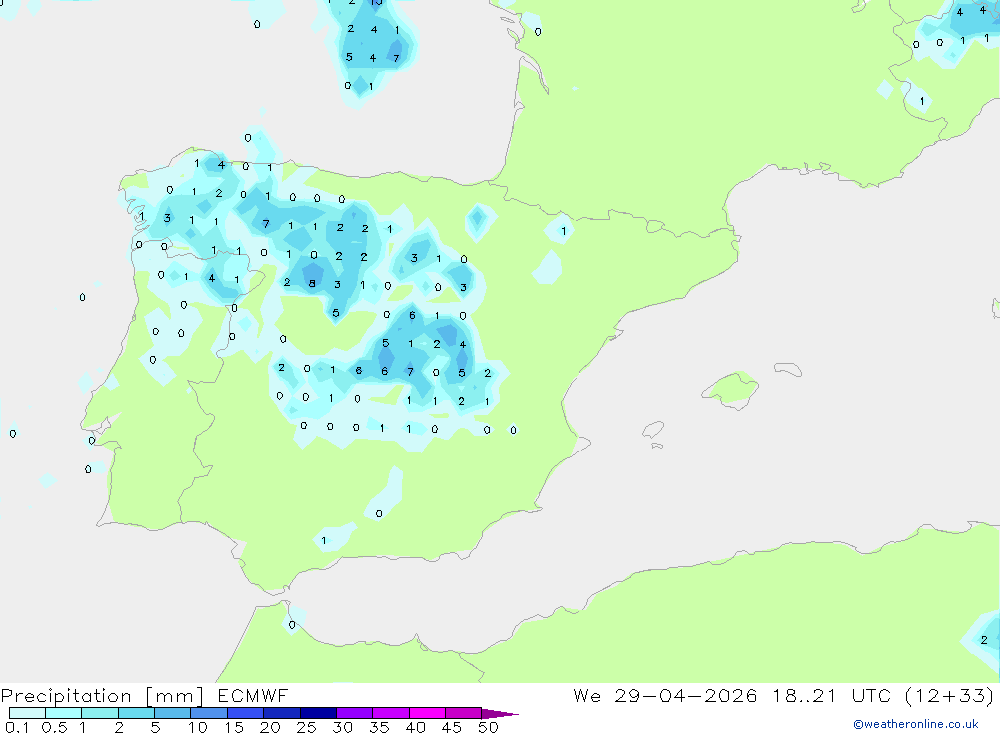The width and height of the screenshot is (1000, 733).
Task: Click the 8 mm precipitation value on map
Action: (312, 283)
